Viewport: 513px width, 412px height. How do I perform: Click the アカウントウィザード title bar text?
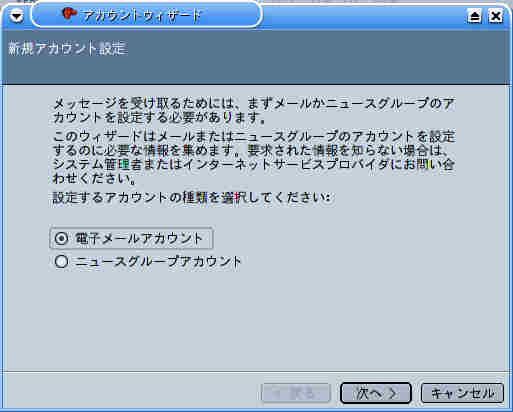tap(142, 15)
